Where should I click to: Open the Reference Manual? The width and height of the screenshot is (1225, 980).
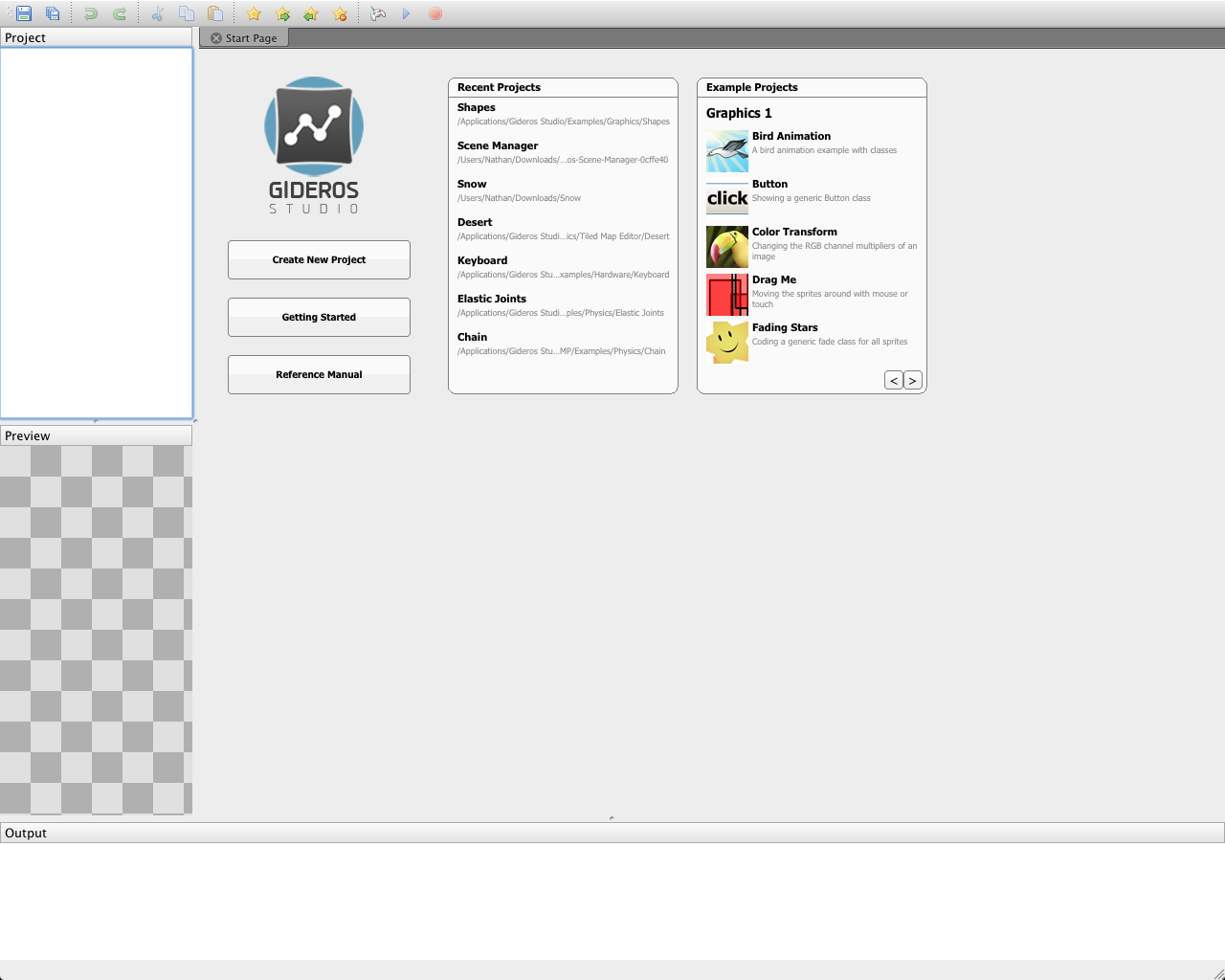[x=319, y=374]
